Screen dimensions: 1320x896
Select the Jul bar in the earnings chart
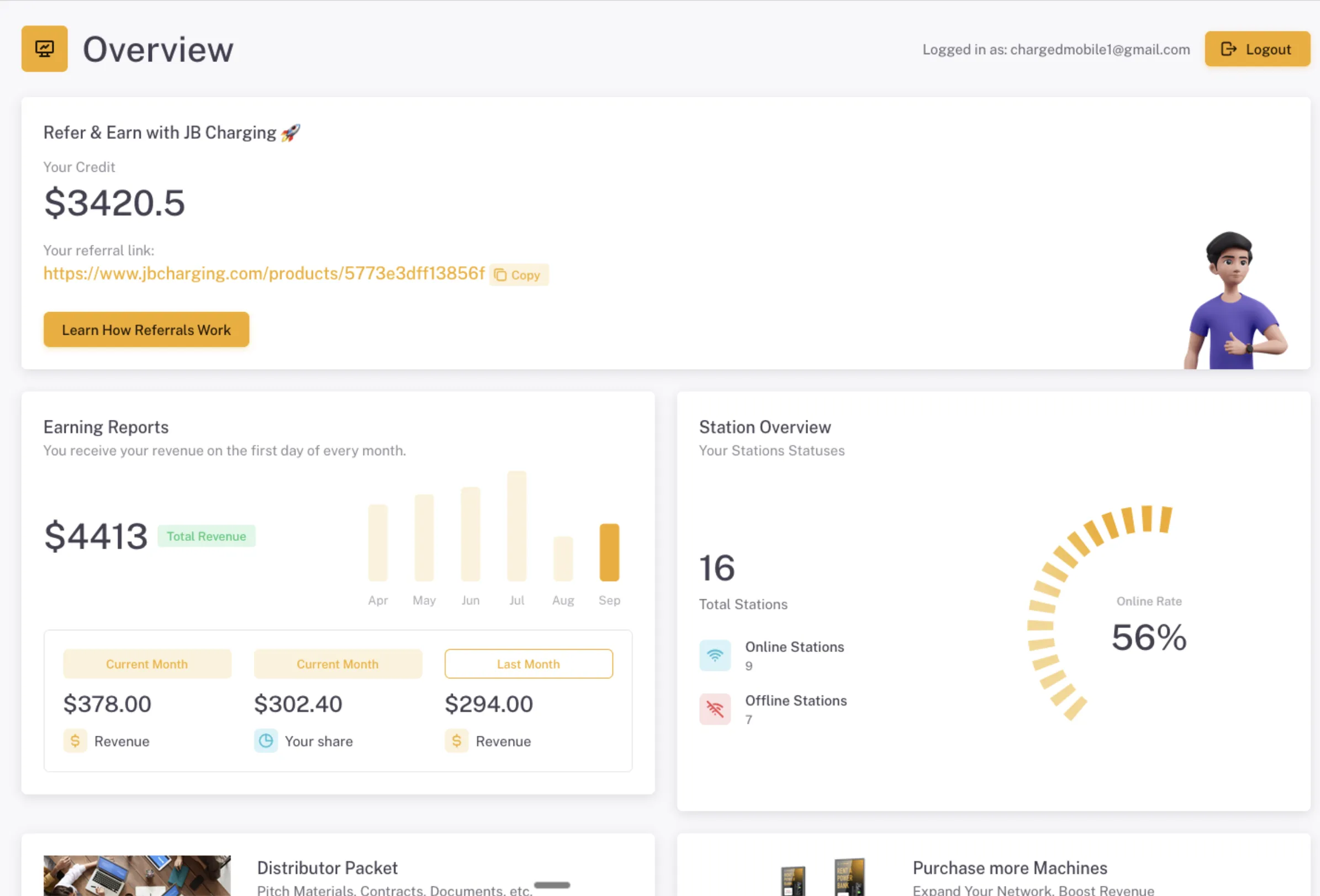tap(517, 526)
